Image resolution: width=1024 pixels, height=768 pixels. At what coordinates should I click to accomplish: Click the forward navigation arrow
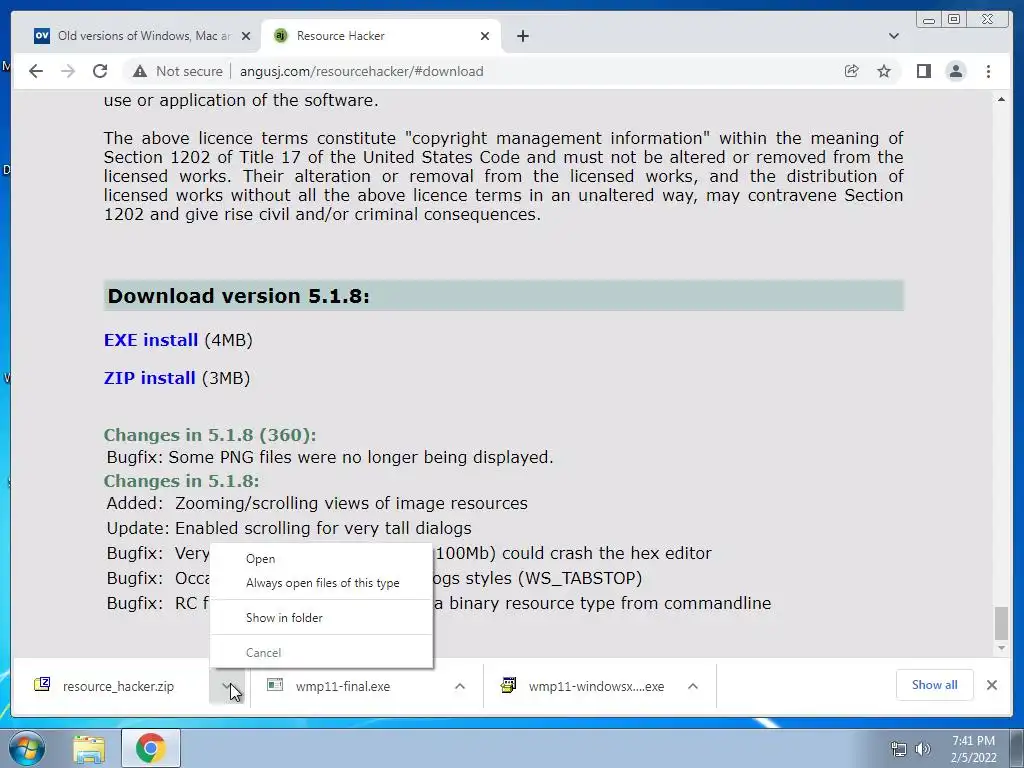(68, 71)
